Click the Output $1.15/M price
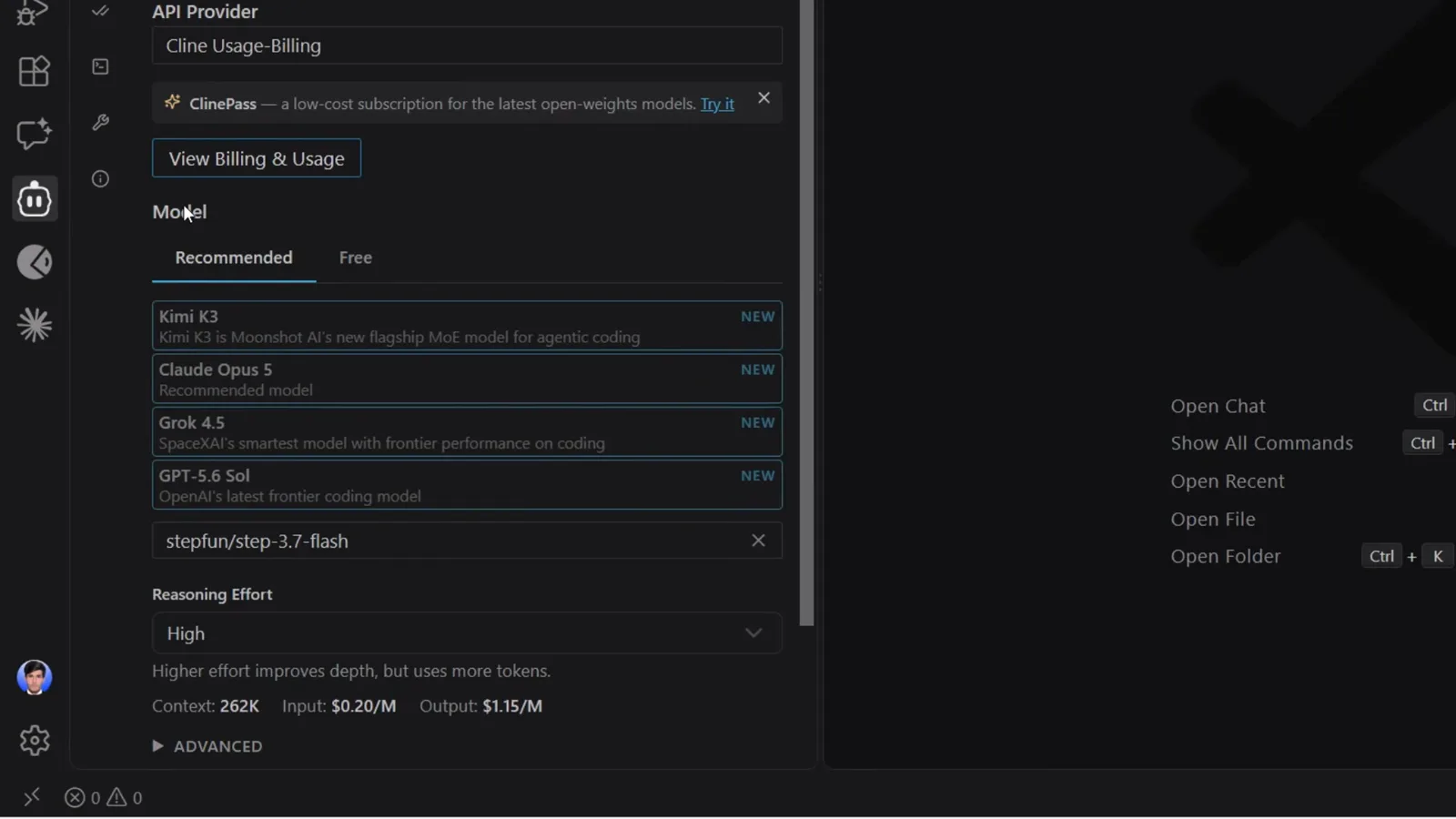 512,706
